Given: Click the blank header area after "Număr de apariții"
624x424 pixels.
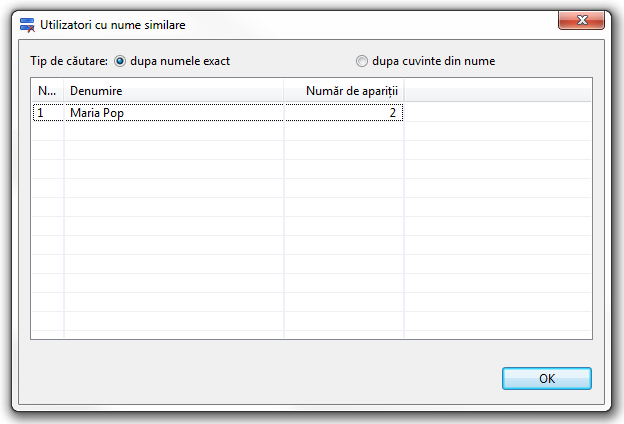Looking at the screenshot, I should pyautogui.click(x=497, y=91).
